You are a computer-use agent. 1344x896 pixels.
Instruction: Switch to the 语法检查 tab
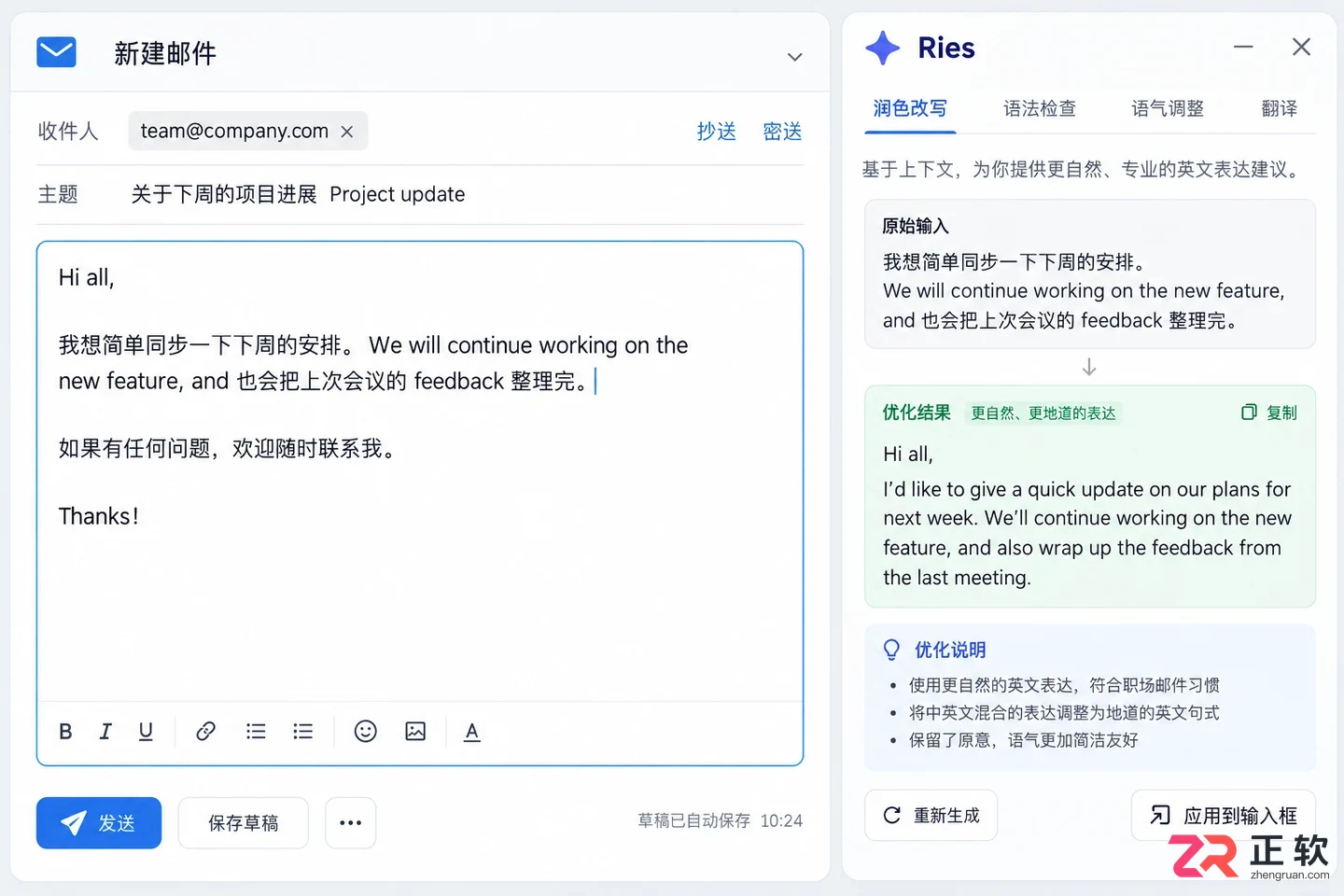point(1040,108)
